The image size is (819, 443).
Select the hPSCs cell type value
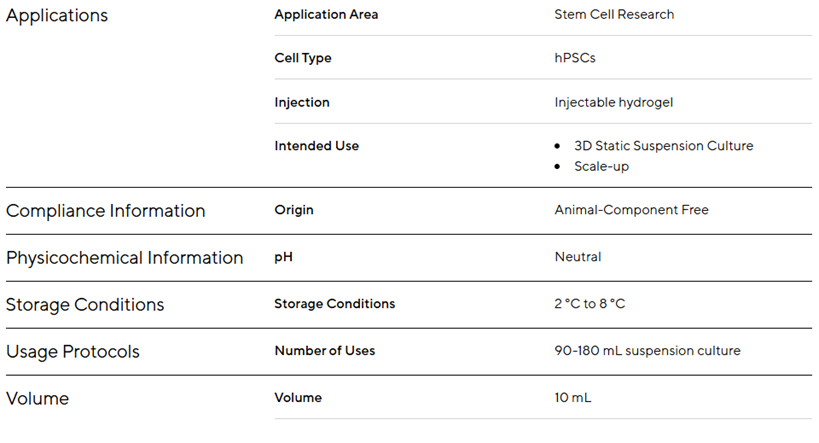click(575, 58)
